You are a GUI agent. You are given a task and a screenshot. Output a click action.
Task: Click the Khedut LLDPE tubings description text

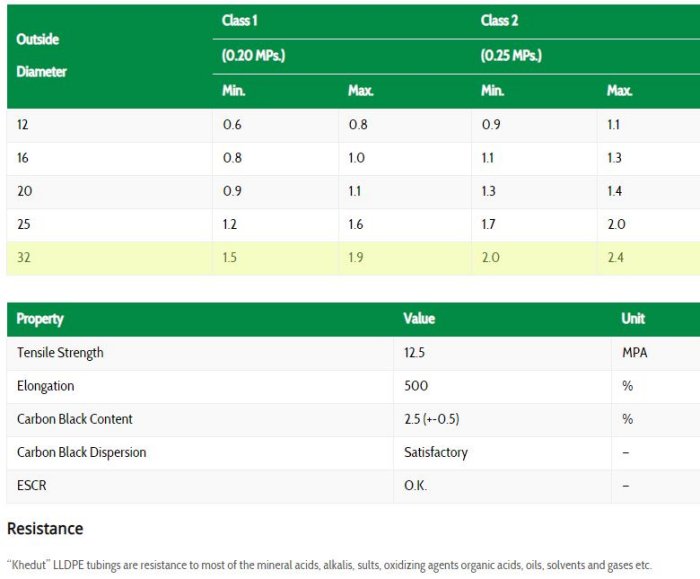(x=329, y=565)
